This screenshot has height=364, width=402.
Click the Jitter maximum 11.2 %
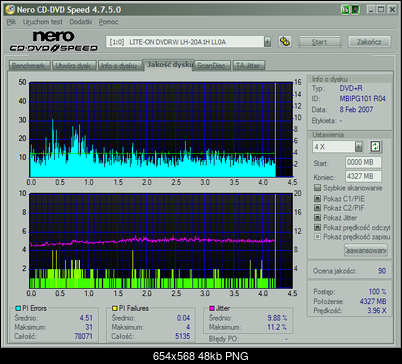pyautogui.click(x=277, y=327)
